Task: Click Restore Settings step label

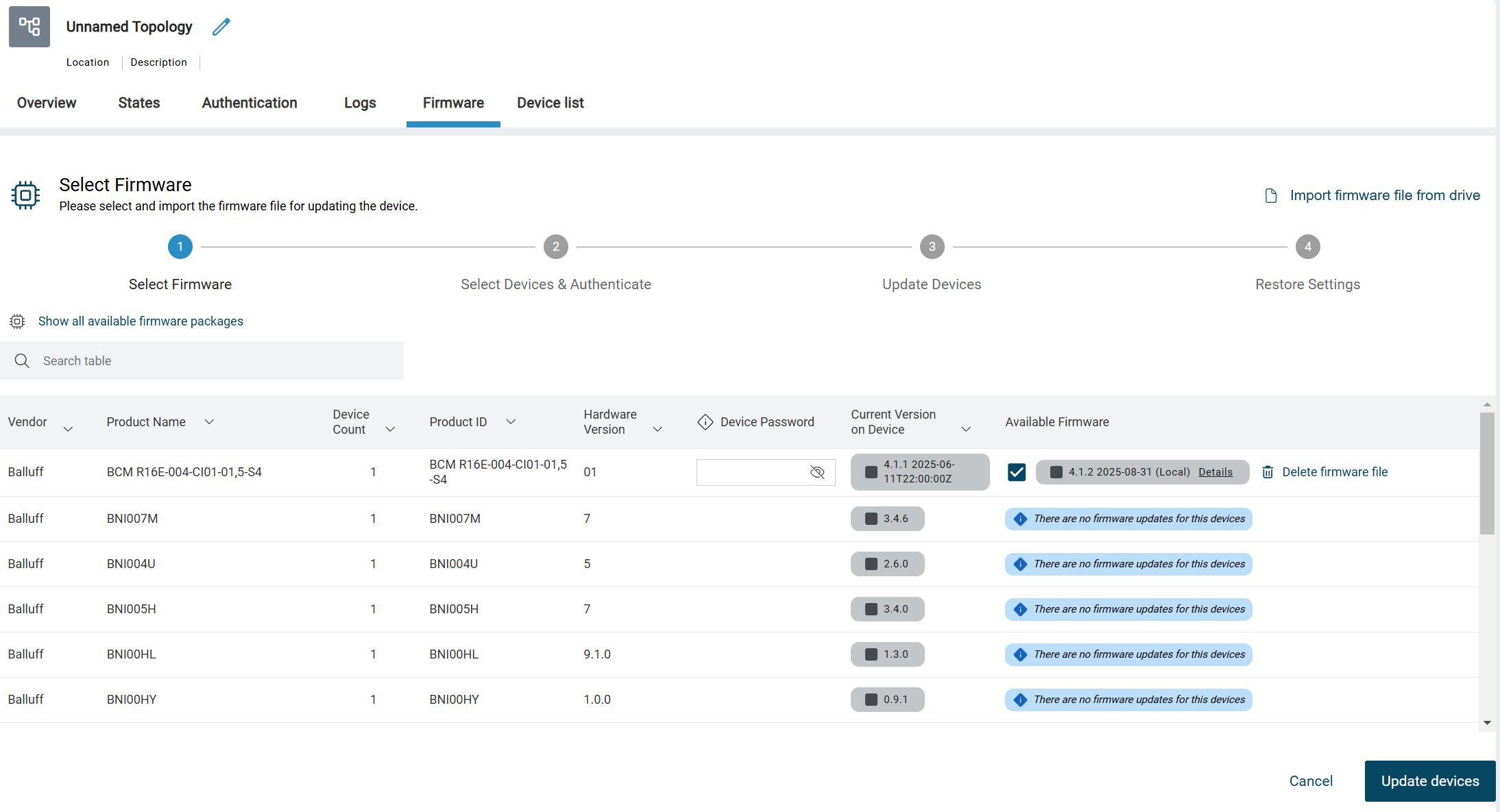Action: (1308, 284)
